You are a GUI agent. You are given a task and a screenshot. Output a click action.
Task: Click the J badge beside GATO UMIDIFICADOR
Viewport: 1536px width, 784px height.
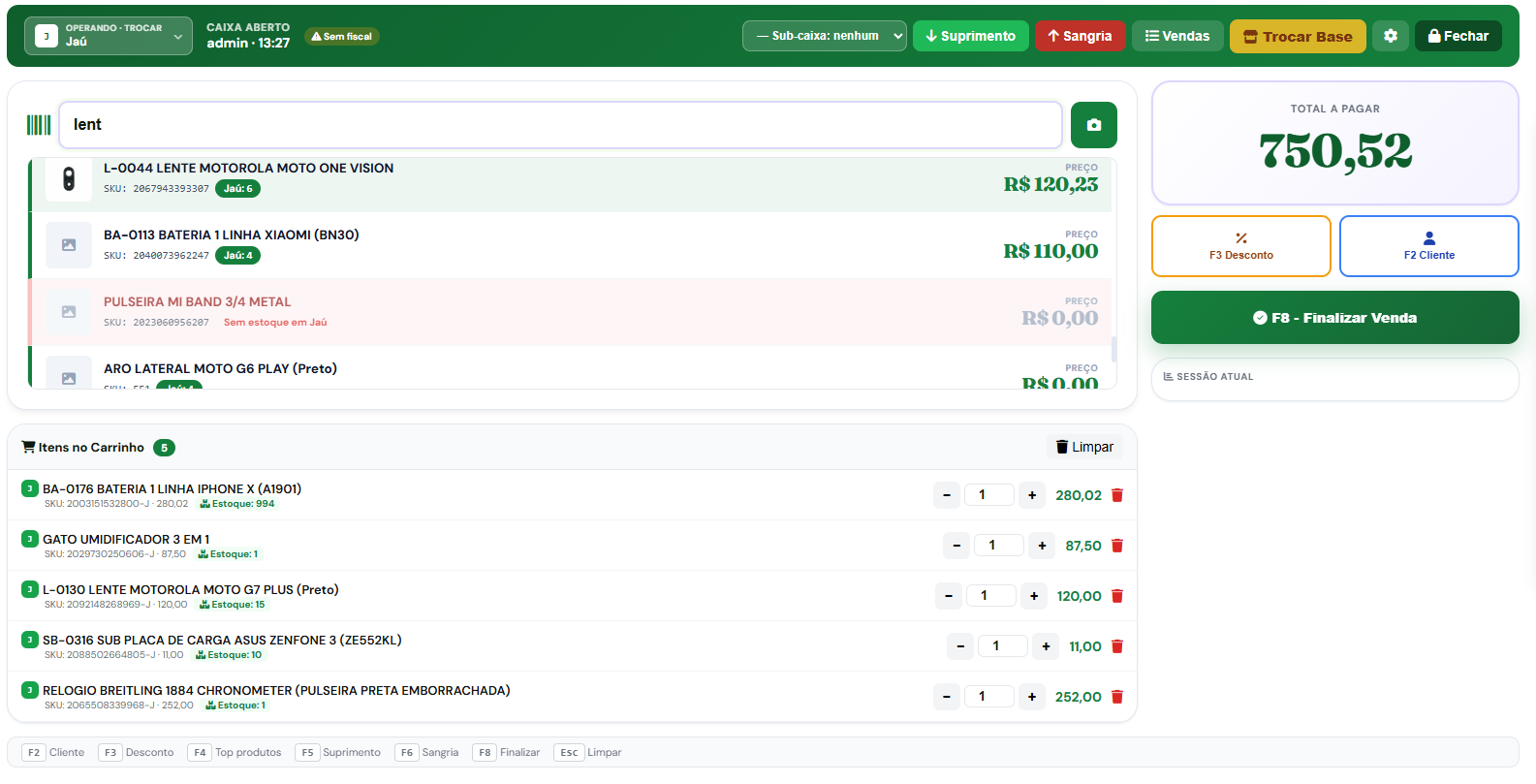(x=30, y=539)
